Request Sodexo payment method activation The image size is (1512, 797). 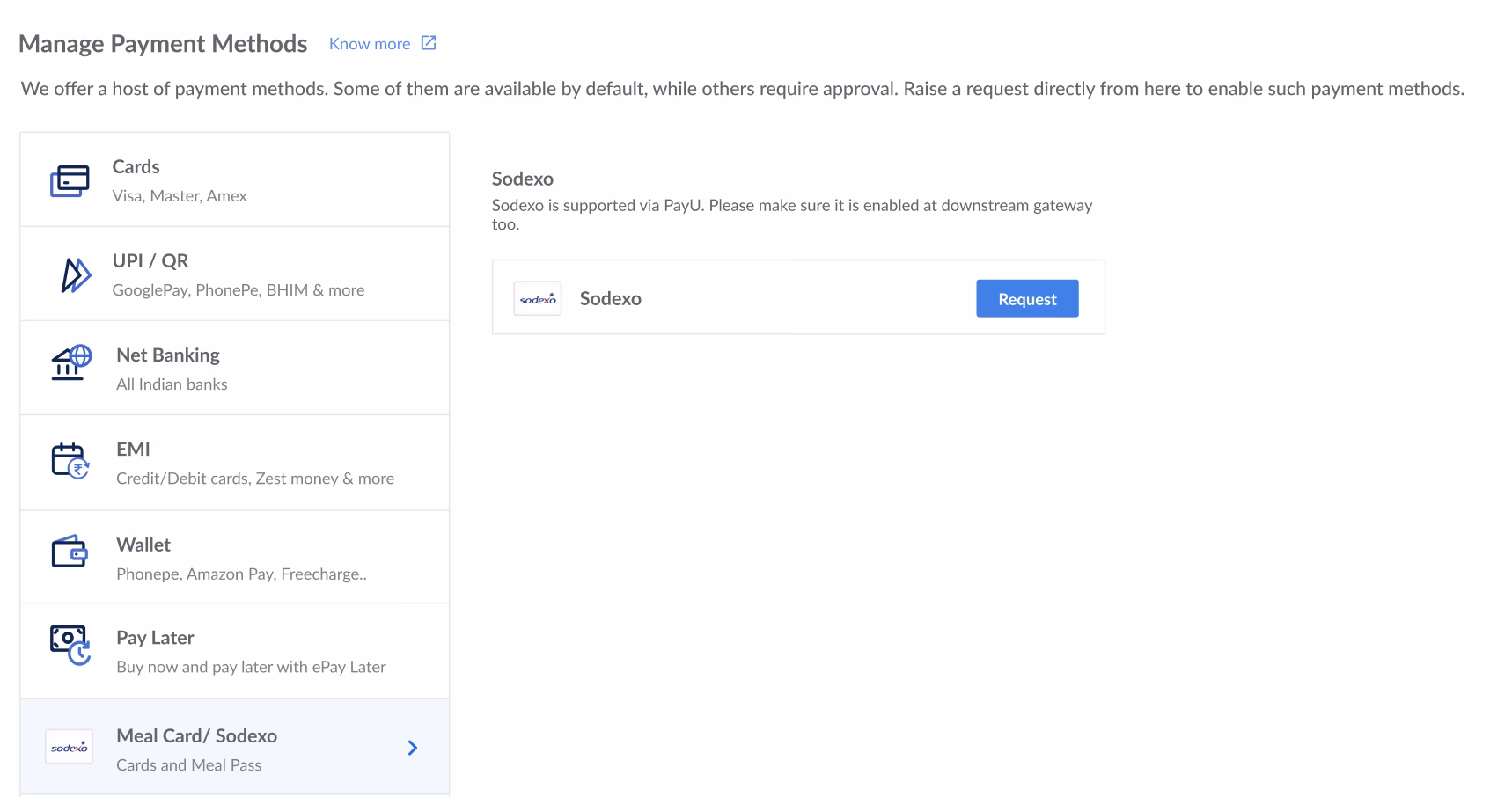pyautogui.click(x=1027, y=298)
